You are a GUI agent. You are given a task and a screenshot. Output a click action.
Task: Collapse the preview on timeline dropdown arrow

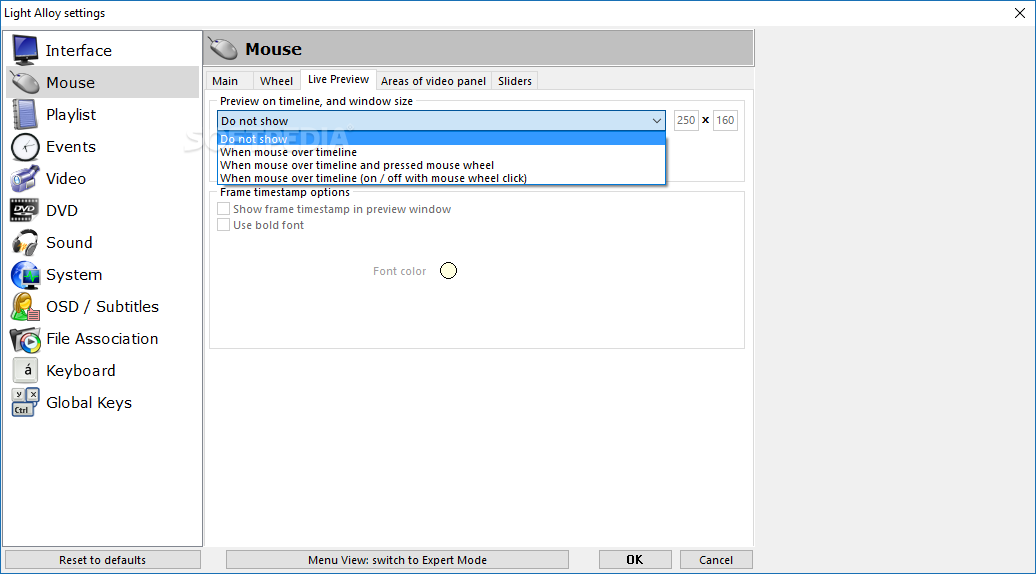coord(656,121)
